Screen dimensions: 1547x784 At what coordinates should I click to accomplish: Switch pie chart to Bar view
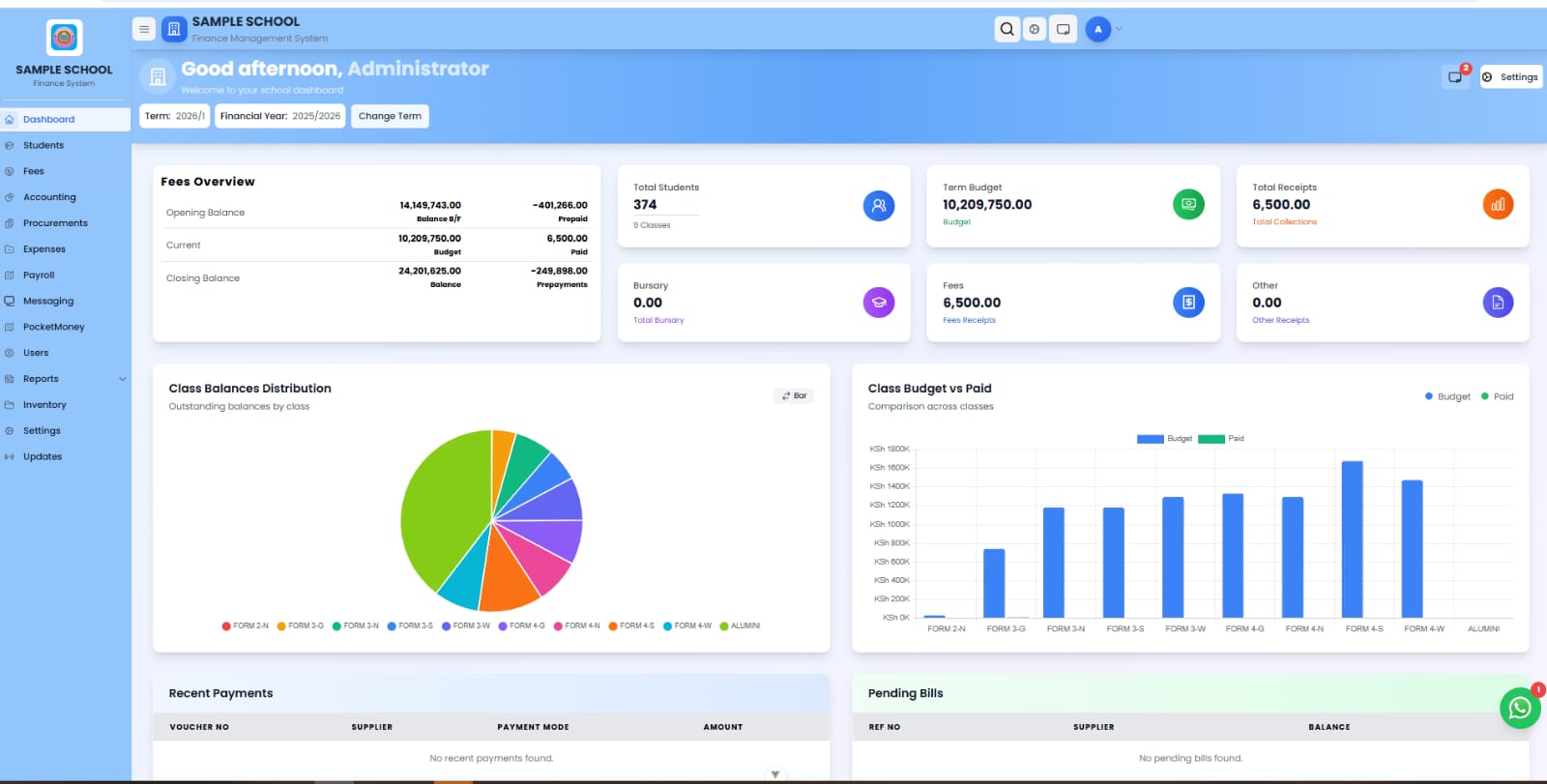click(x=794, y=395)
